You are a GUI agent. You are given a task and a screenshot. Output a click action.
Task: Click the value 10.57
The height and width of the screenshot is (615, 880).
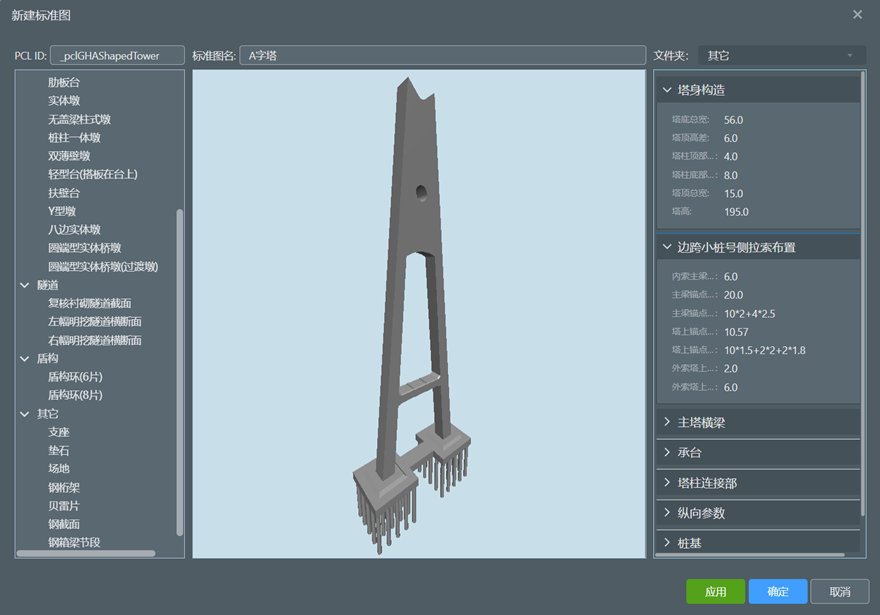coord(736,332)
